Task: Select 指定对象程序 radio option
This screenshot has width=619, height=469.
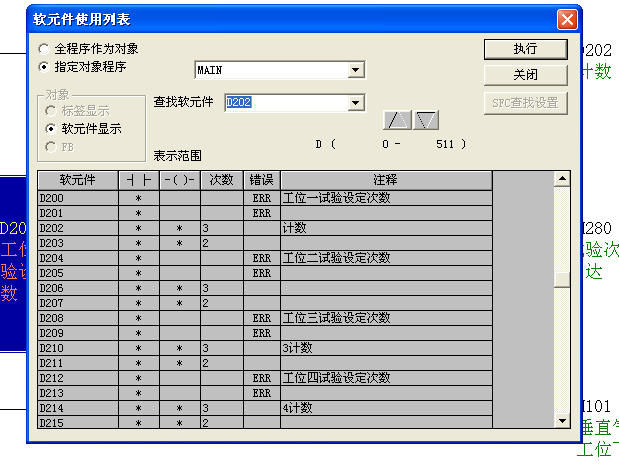Action: coord(43,66)
